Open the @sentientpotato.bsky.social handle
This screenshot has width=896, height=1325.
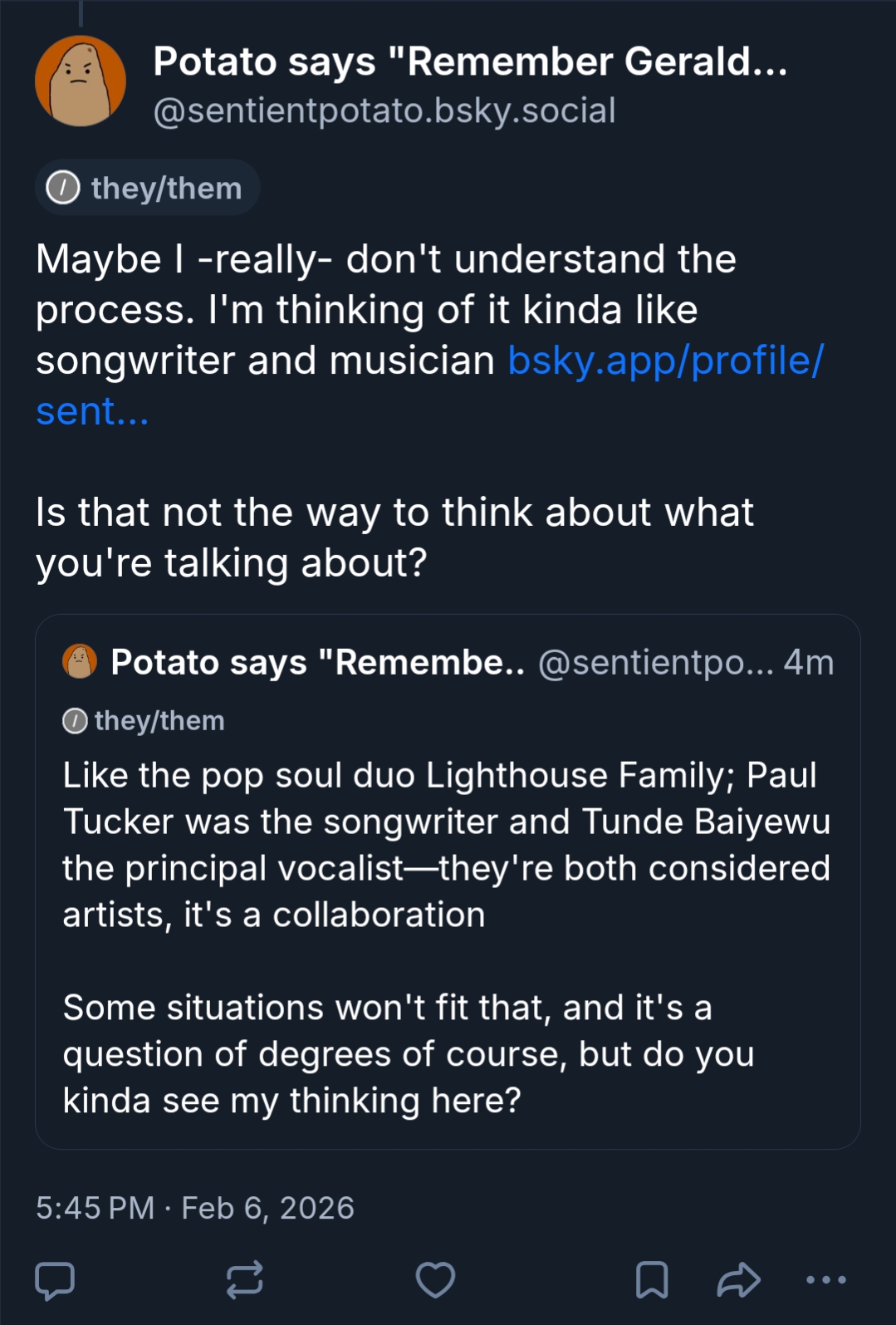coord(384,110)
